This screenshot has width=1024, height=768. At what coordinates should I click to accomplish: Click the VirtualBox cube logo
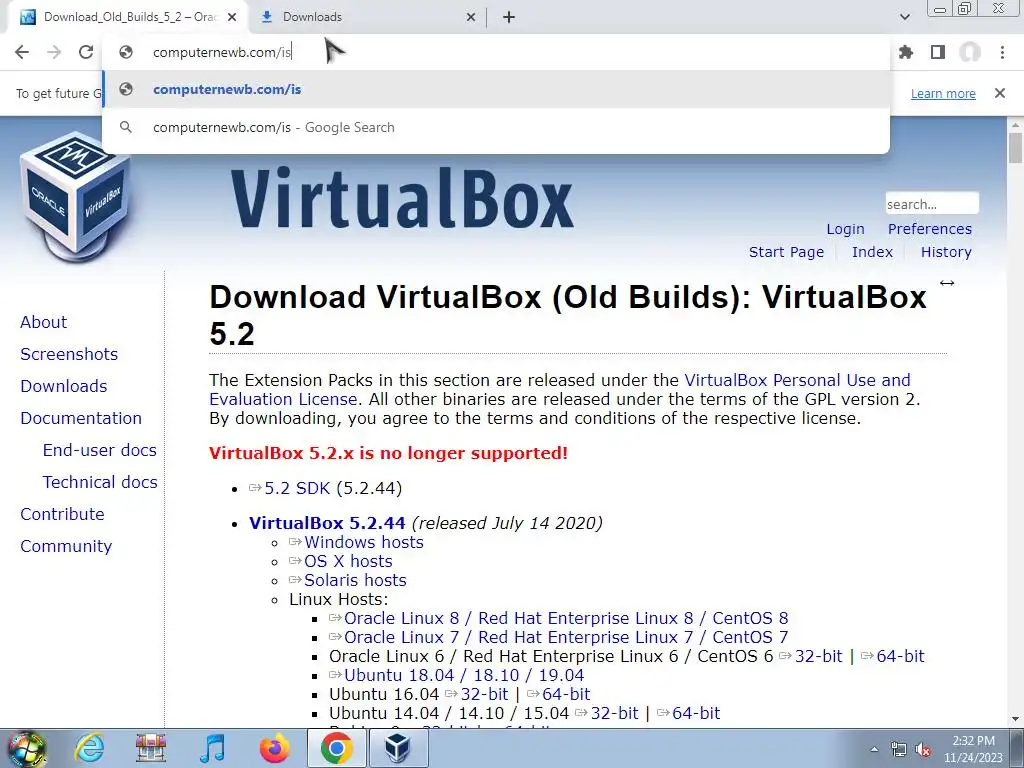pyautogui.click(x=74, y=196)
